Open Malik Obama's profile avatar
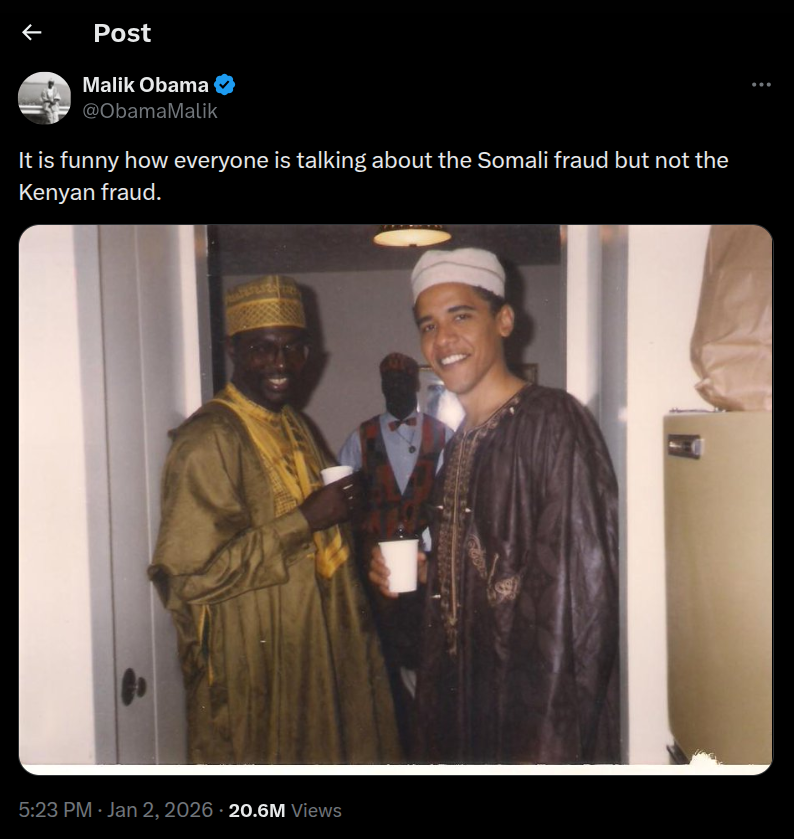 [x=44, y=98]
